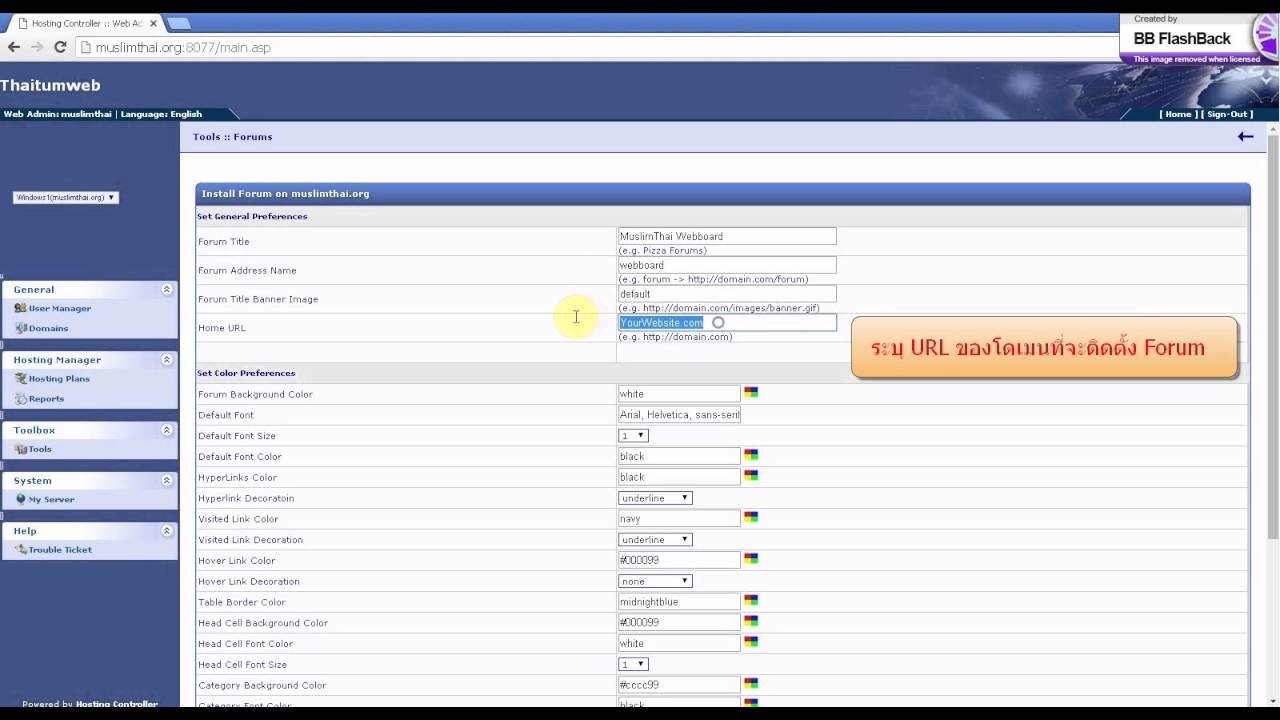Open the Trouble Ticket link
Screen dimensions: 1280x720
click(x=60, y=550)
